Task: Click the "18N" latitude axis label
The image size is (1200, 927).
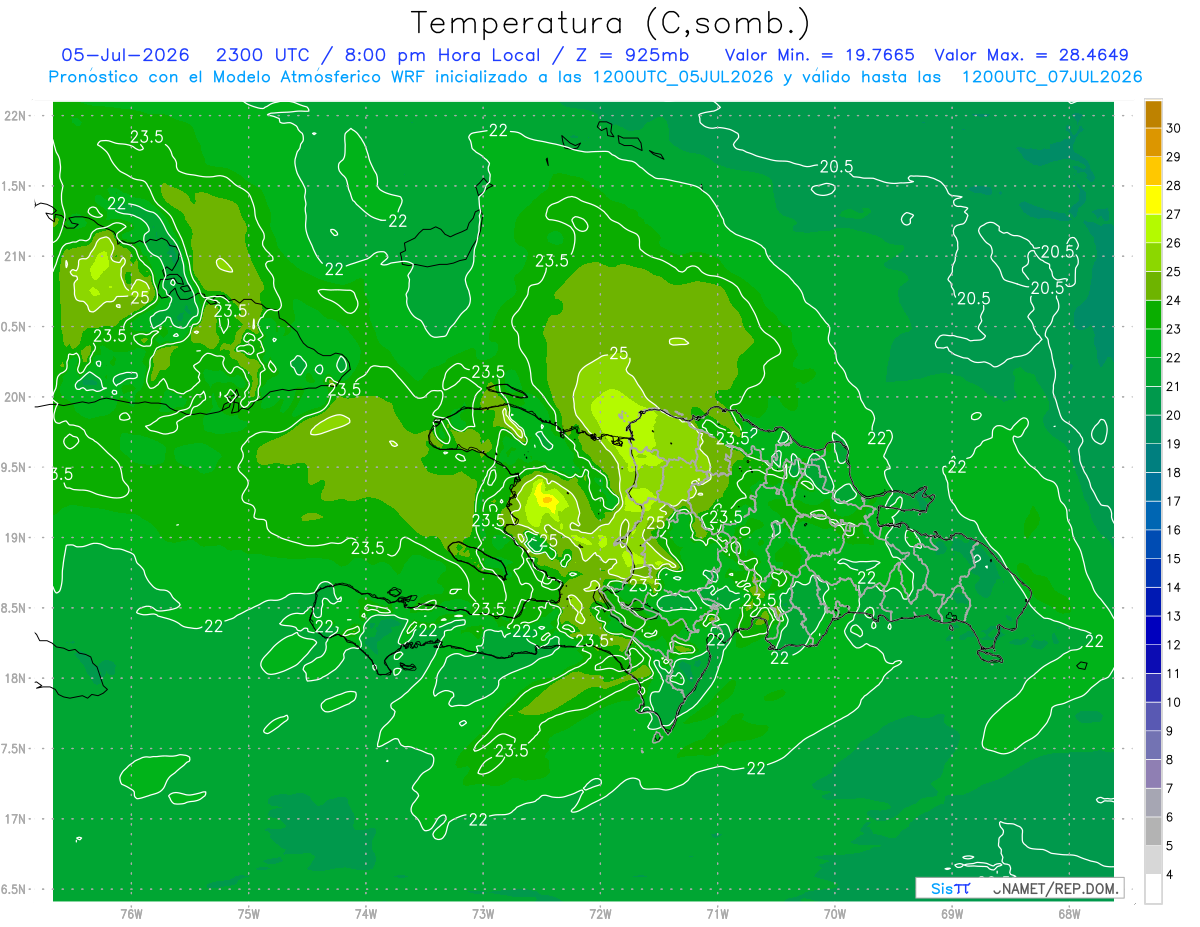Action: (x=17, y=678)
